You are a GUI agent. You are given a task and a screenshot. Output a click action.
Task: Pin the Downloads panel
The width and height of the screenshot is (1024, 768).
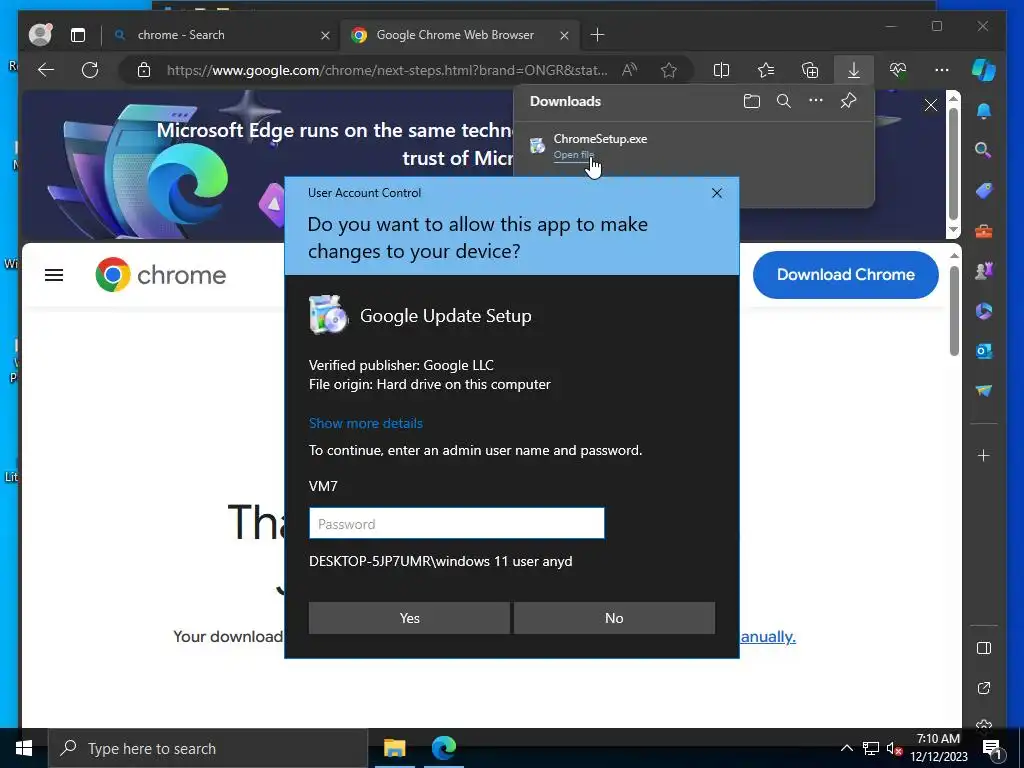[x=848, y=101]
